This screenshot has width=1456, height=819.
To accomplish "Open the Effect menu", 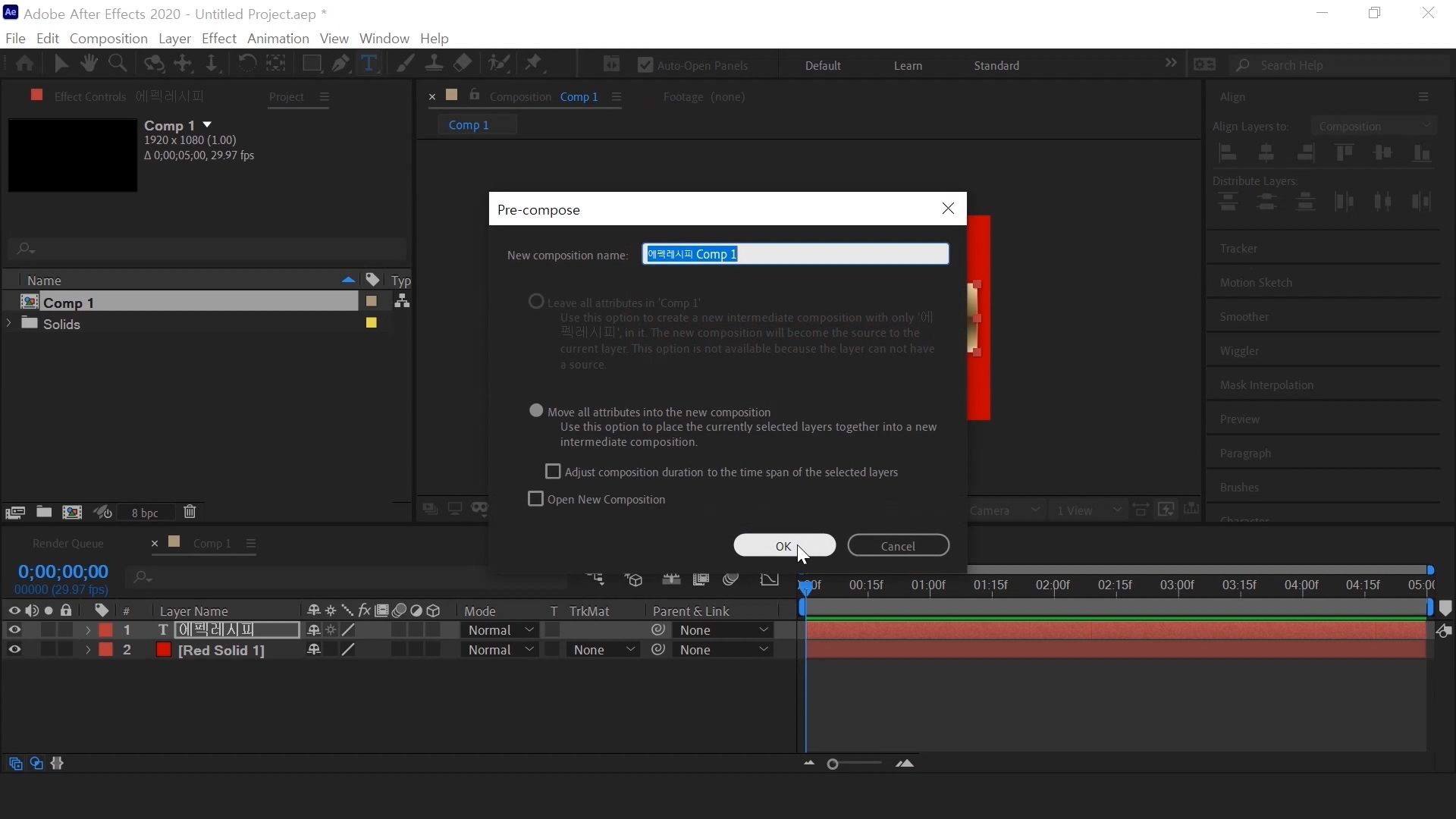I will 219,38.
